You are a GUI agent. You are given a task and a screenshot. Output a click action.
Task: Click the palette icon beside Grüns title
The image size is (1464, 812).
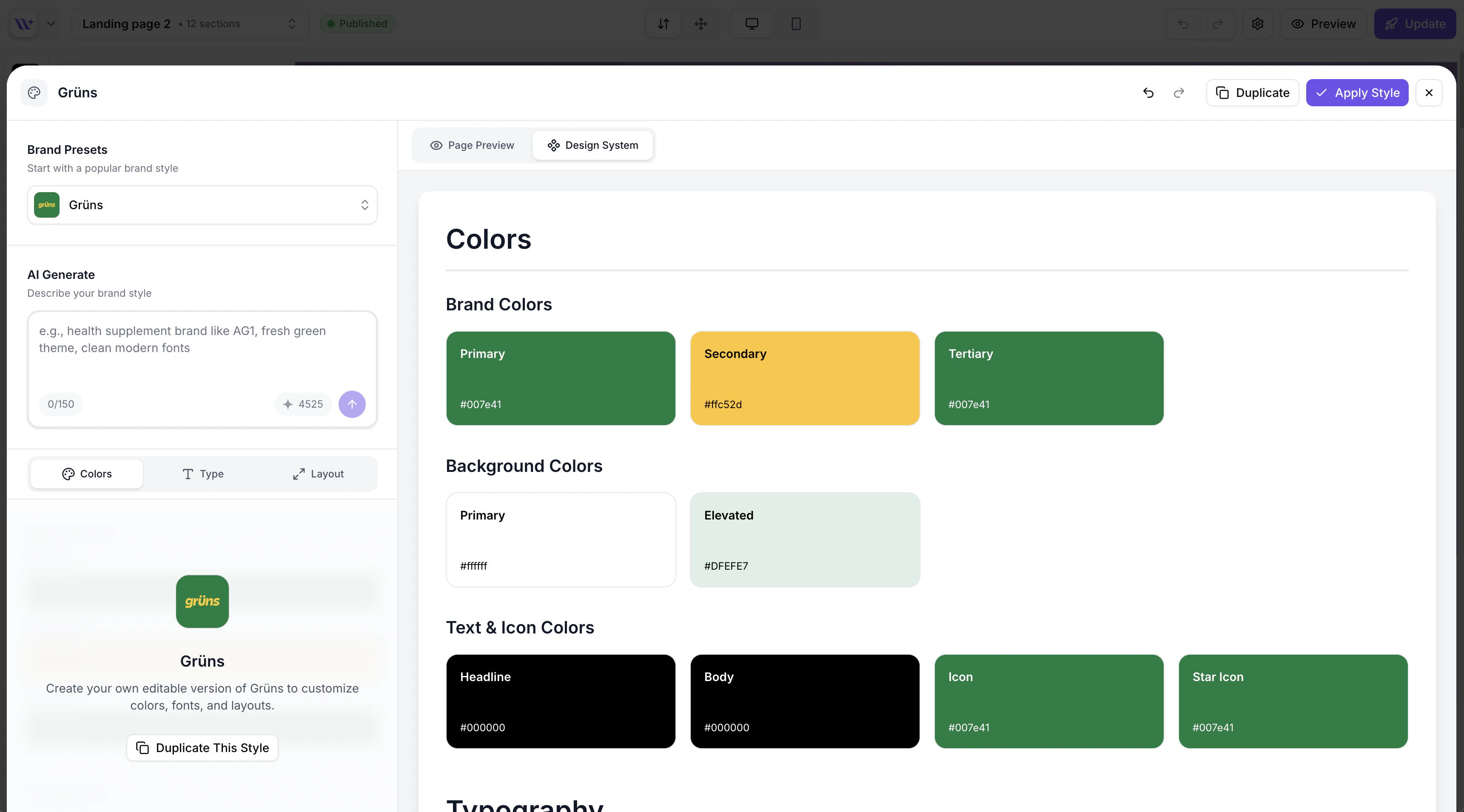point(34,93)
